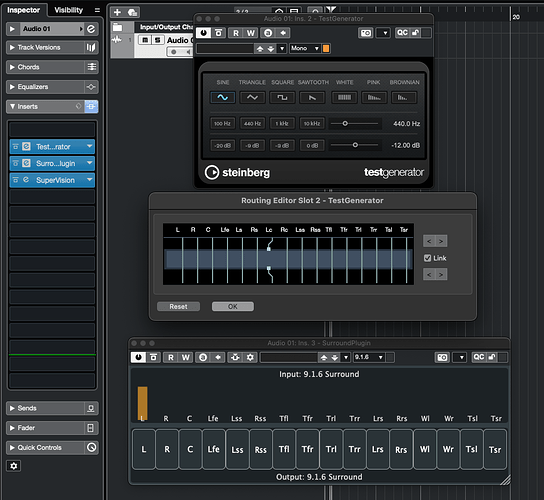The height and width of the screenshot is (500, 544).
Task: Open the SuperVision insert slot dropdown arrow
Action: [x=90, y=180]
